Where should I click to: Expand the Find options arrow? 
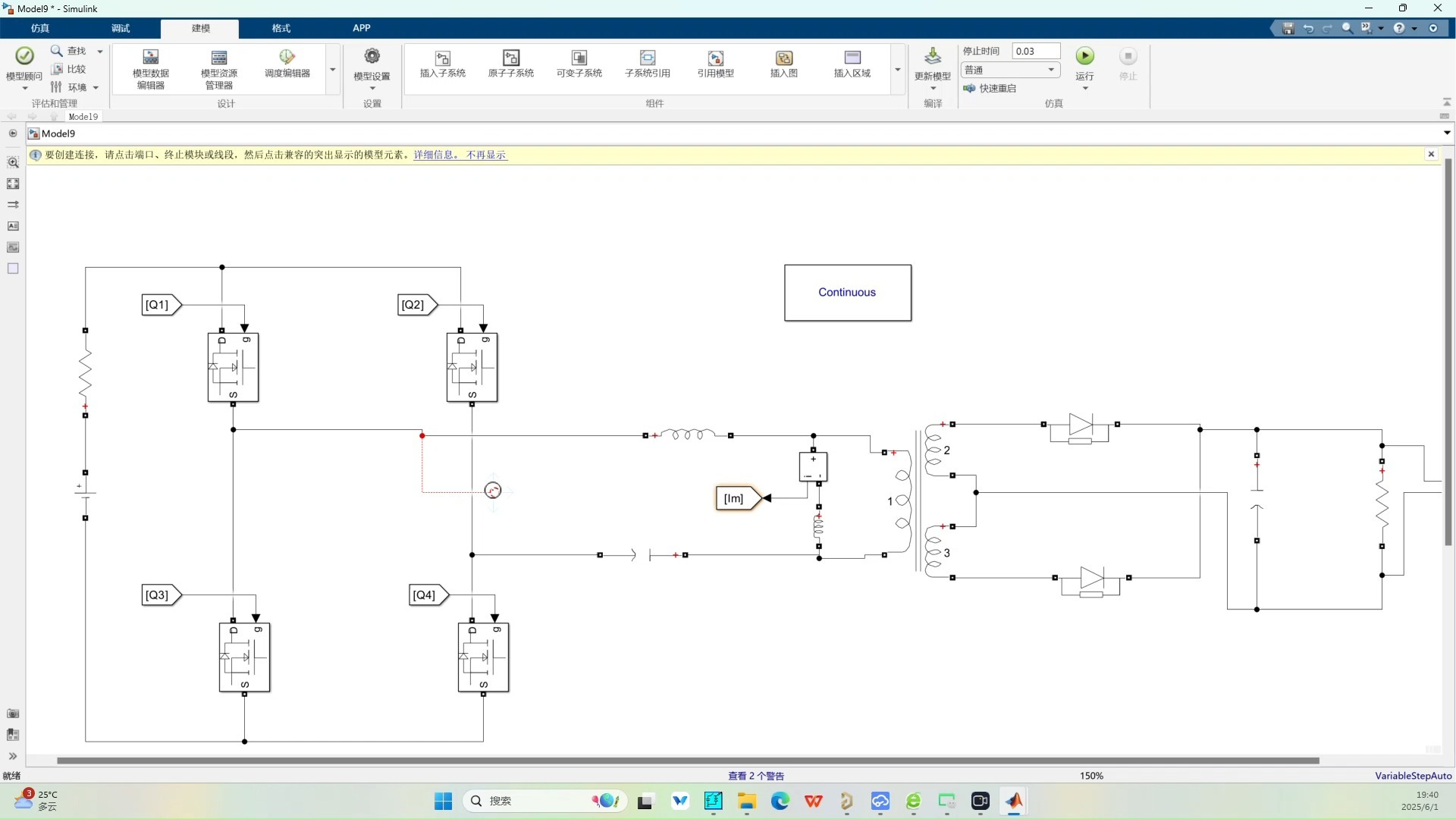tap(99, 52)
